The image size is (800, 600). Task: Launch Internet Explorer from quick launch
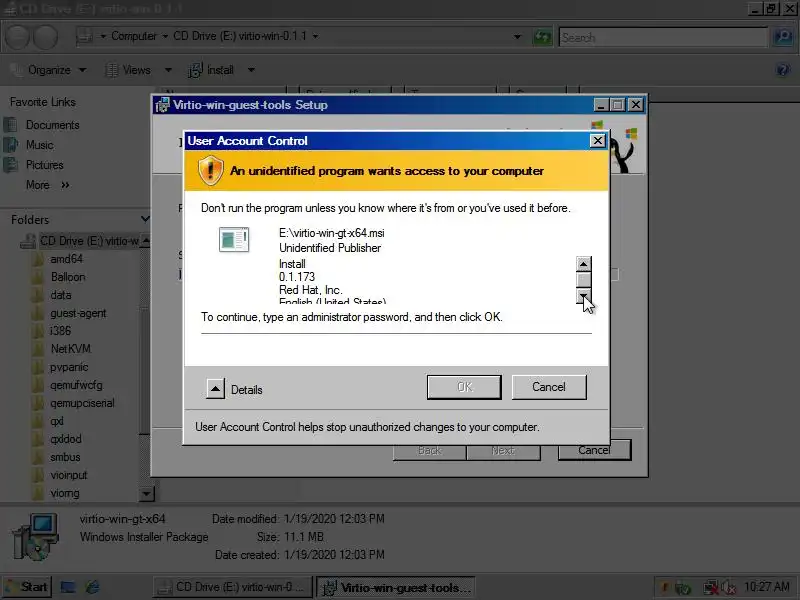(x=92, y=587)
